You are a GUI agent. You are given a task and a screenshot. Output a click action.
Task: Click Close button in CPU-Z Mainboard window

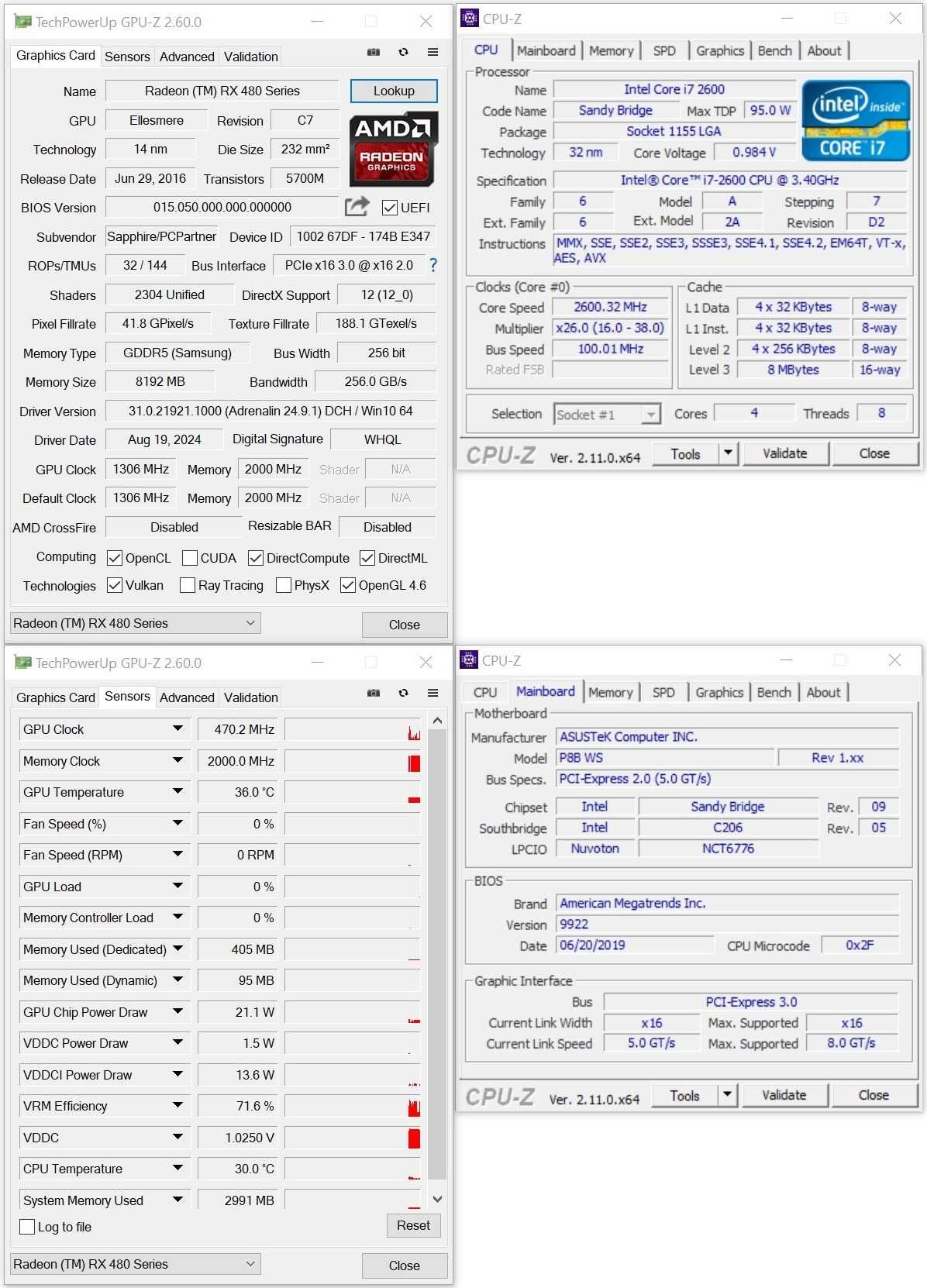coord(874,1095)
